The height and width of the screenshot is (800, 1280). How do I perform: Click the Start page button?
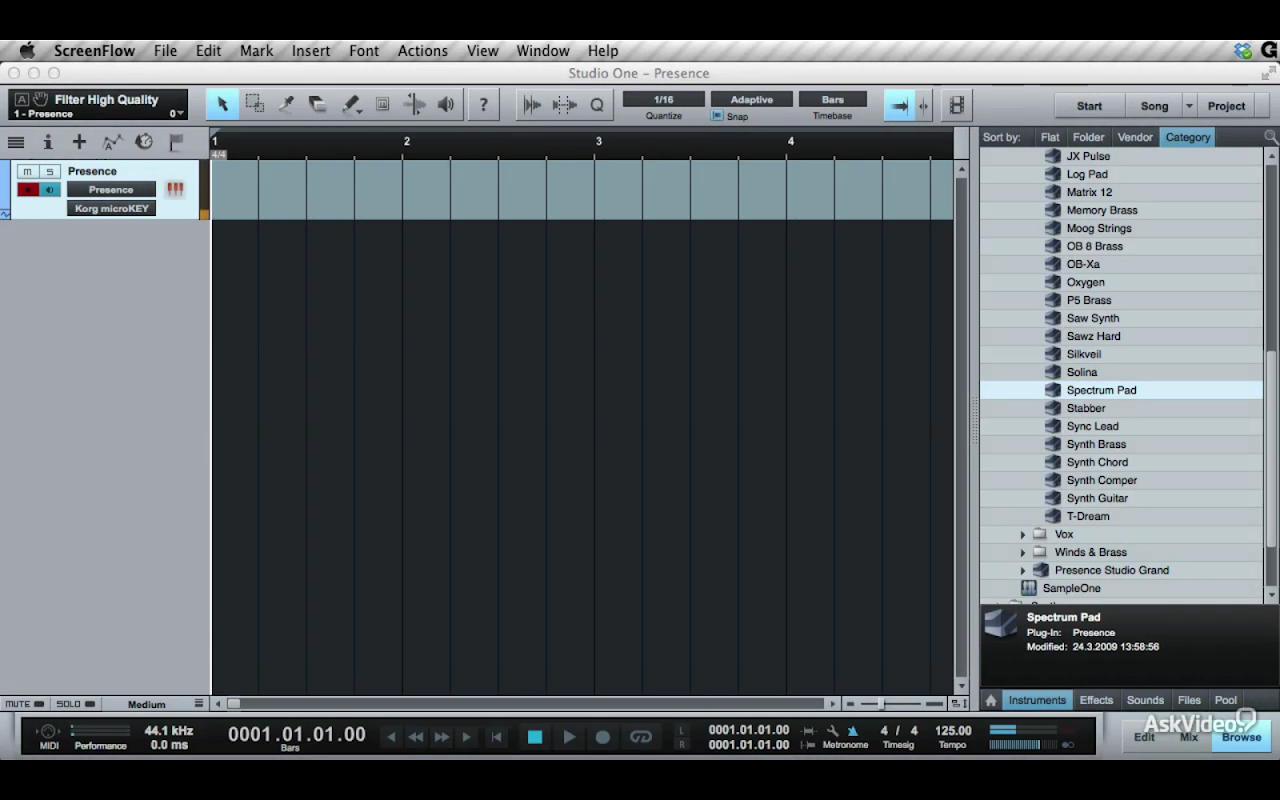click(1089, 106)
